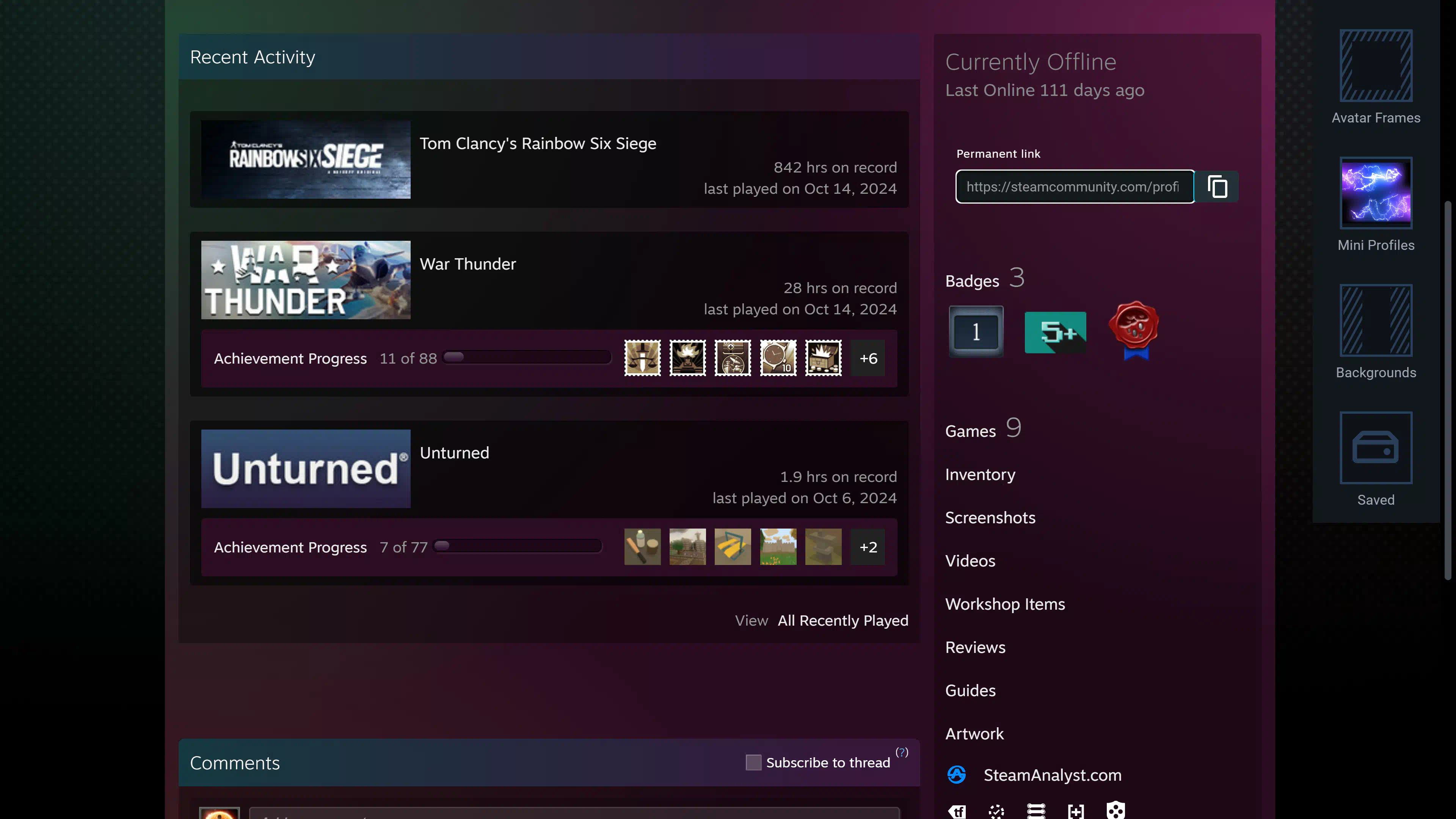Click the War Thunder wristwatch achievement icon
The image size is (1456, 819).
point(778,358)
